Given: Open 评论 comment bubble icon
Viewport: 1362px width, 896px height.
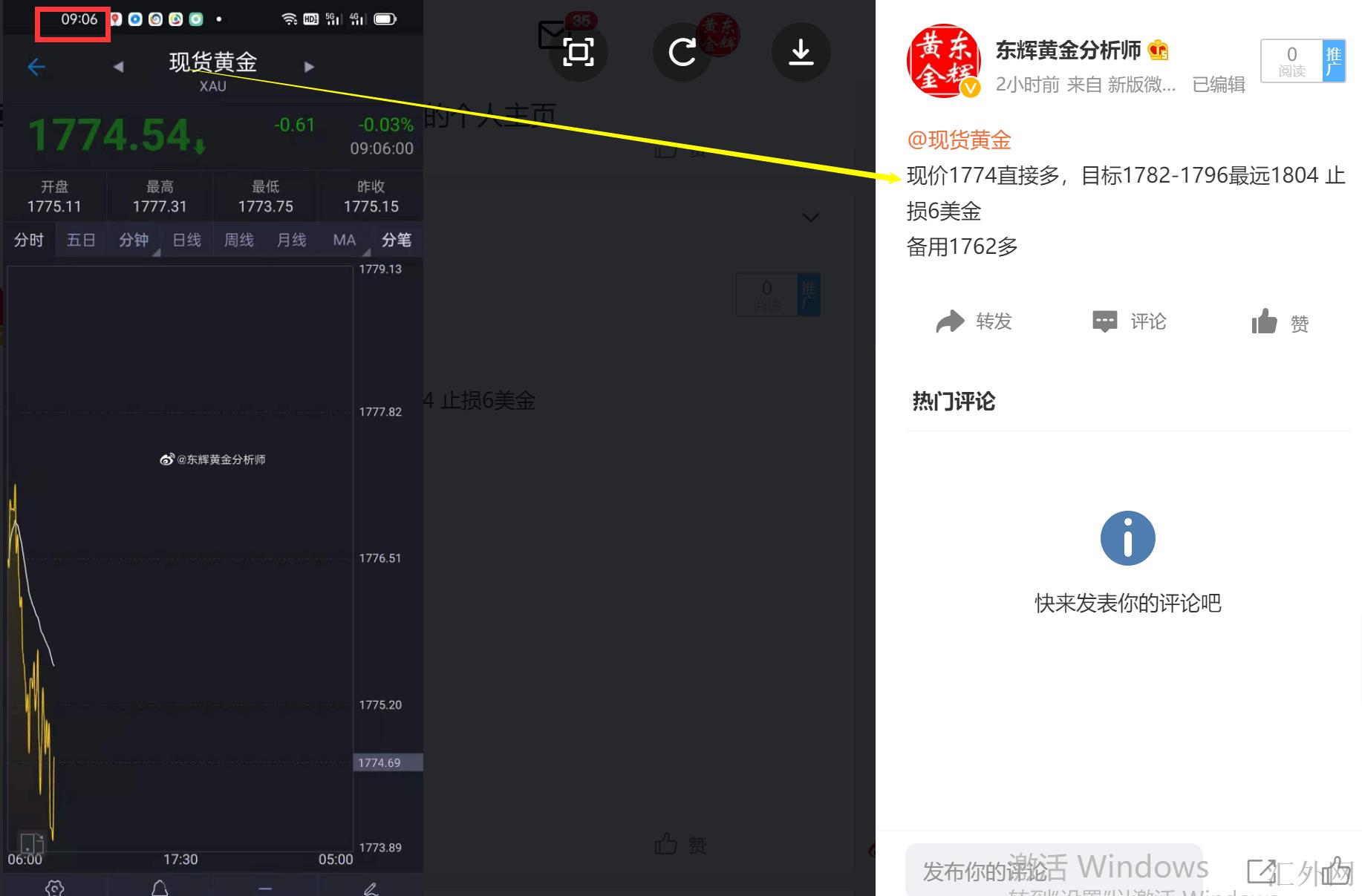Looking at the screenshot, I should point(1104,321).
